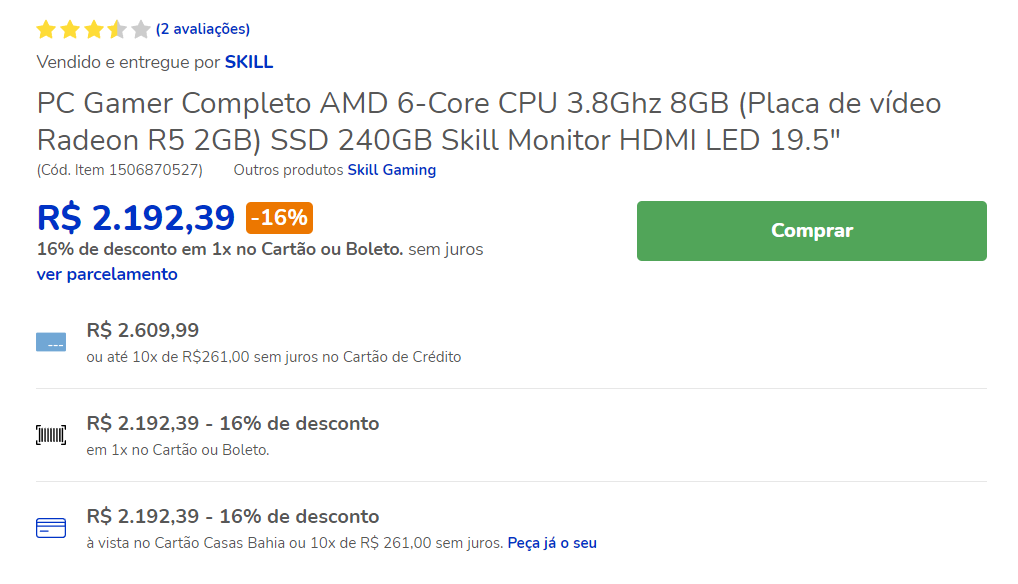Open the ver parcelamento link
The width and height of the screenshot is (1018, 584).
tap(107, 274)
